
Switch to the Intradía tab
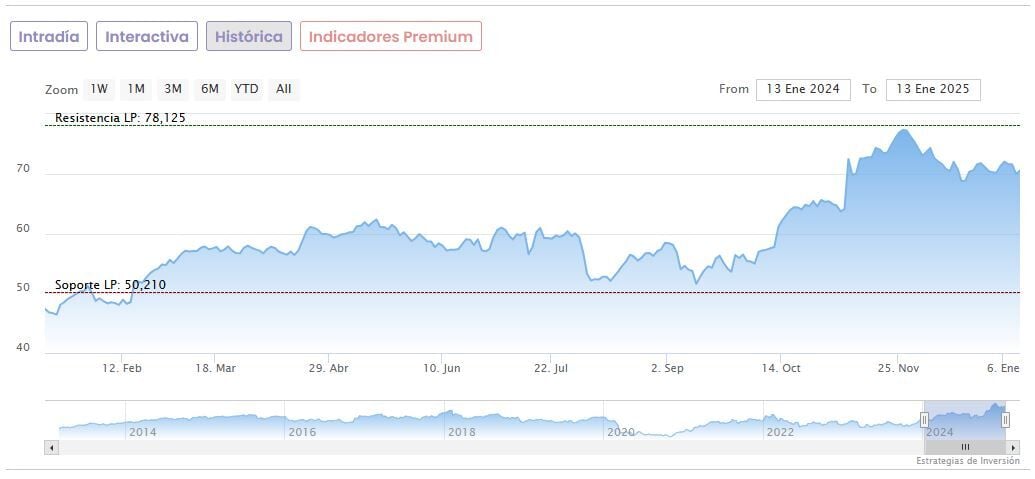(x=49, y=37)
